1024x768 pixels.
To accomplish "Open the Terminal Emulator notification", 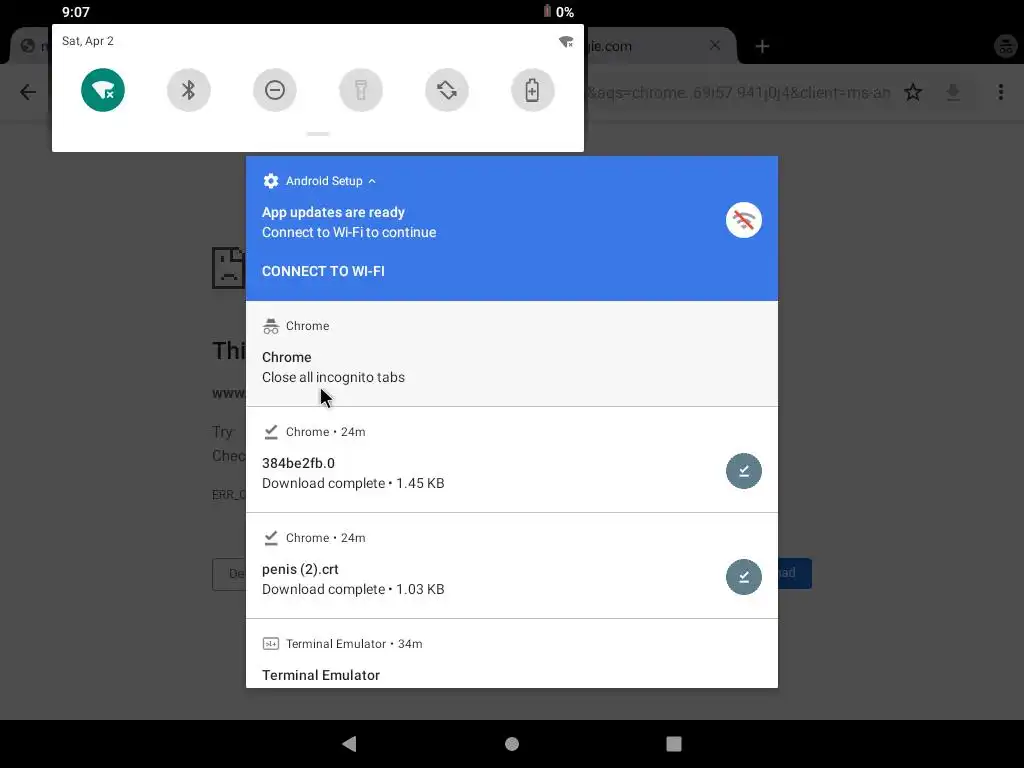I will (512, 654).
